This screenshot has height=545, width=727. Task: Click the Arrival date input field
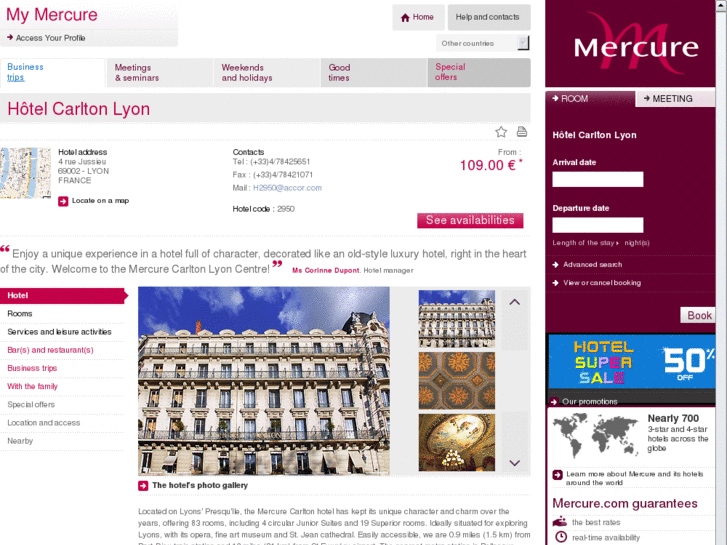click(598, 180)
